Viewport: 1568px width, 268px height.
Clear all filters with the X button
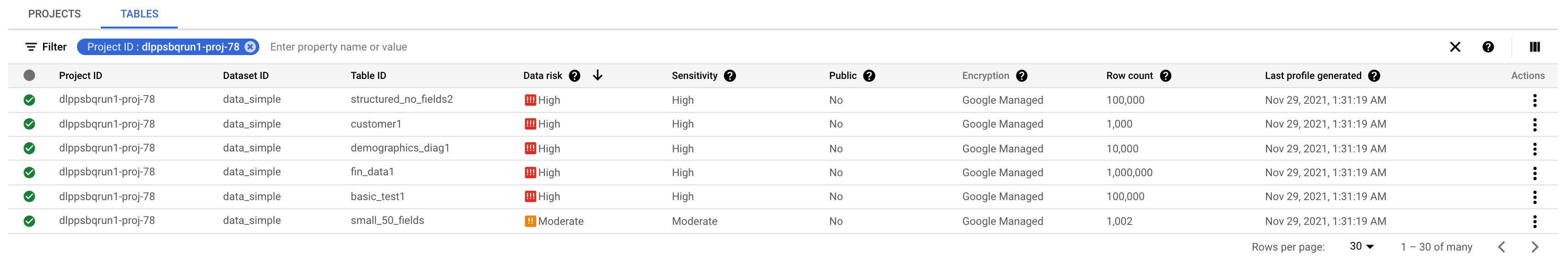tap(1455, 46)
